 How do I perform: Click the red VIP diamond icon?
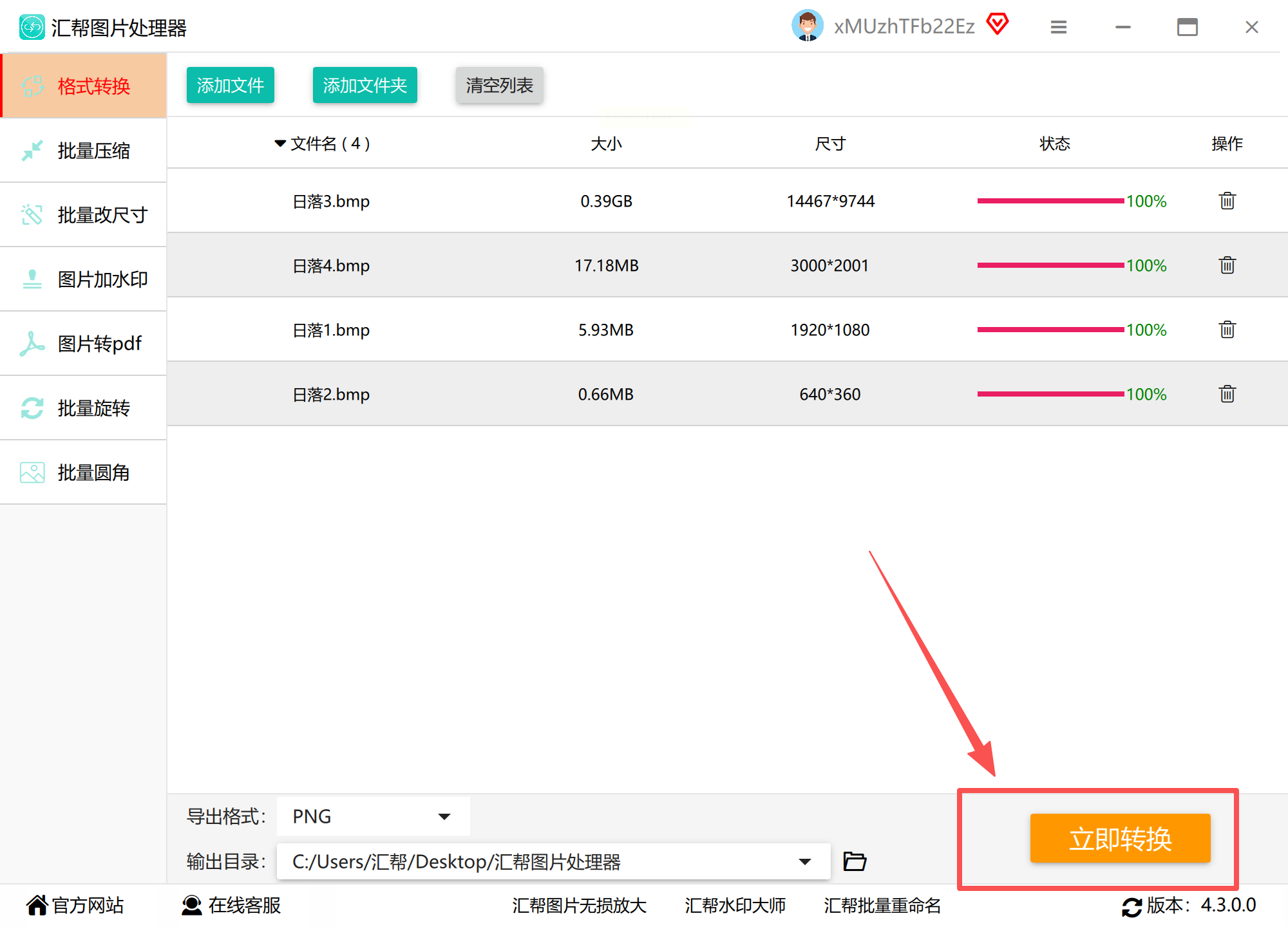coord(998,25)
